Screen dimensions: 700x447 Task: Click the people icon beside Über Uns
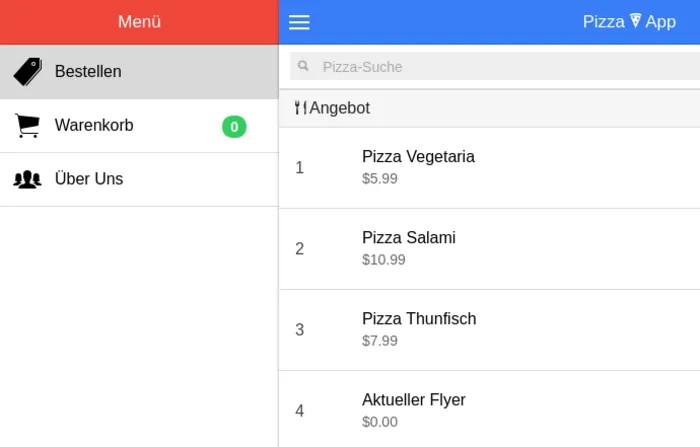pyautogui.click(x=27, y=180)
